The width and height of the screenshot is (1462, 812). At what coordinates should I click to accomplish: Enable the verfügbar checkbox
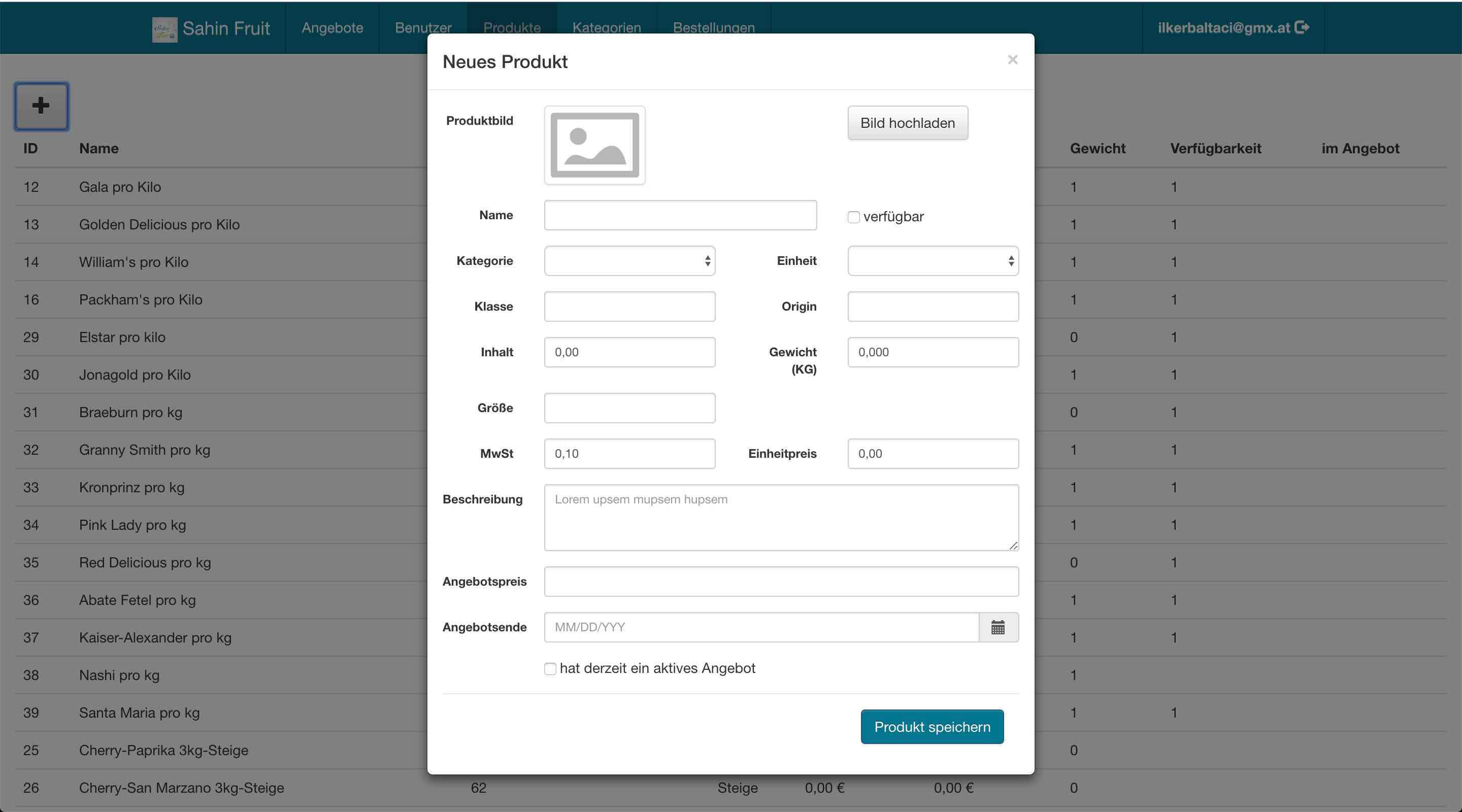[853, 217]
